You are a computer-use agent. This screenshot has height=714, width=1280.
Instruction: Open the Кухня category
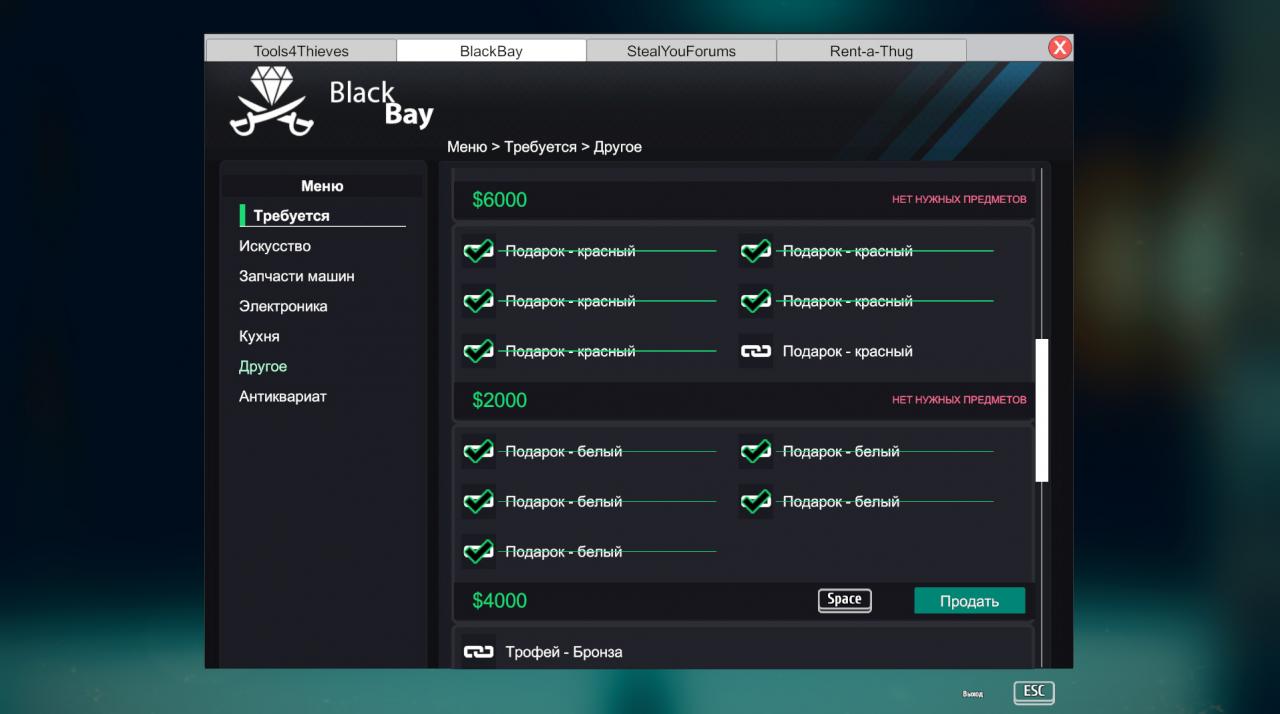259,336
